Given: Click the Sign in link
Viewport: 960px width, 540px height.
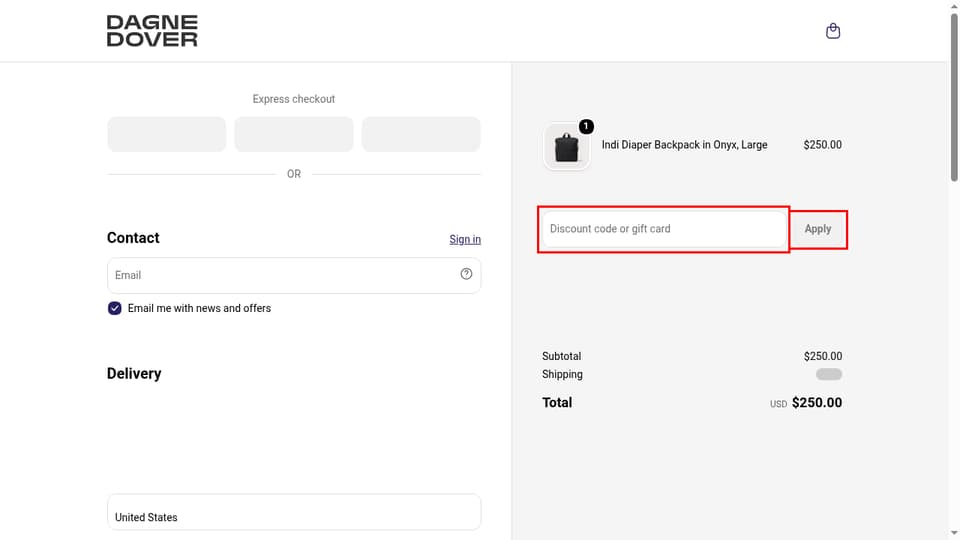Looking at the screenshot, I should (x=465, y=239).
